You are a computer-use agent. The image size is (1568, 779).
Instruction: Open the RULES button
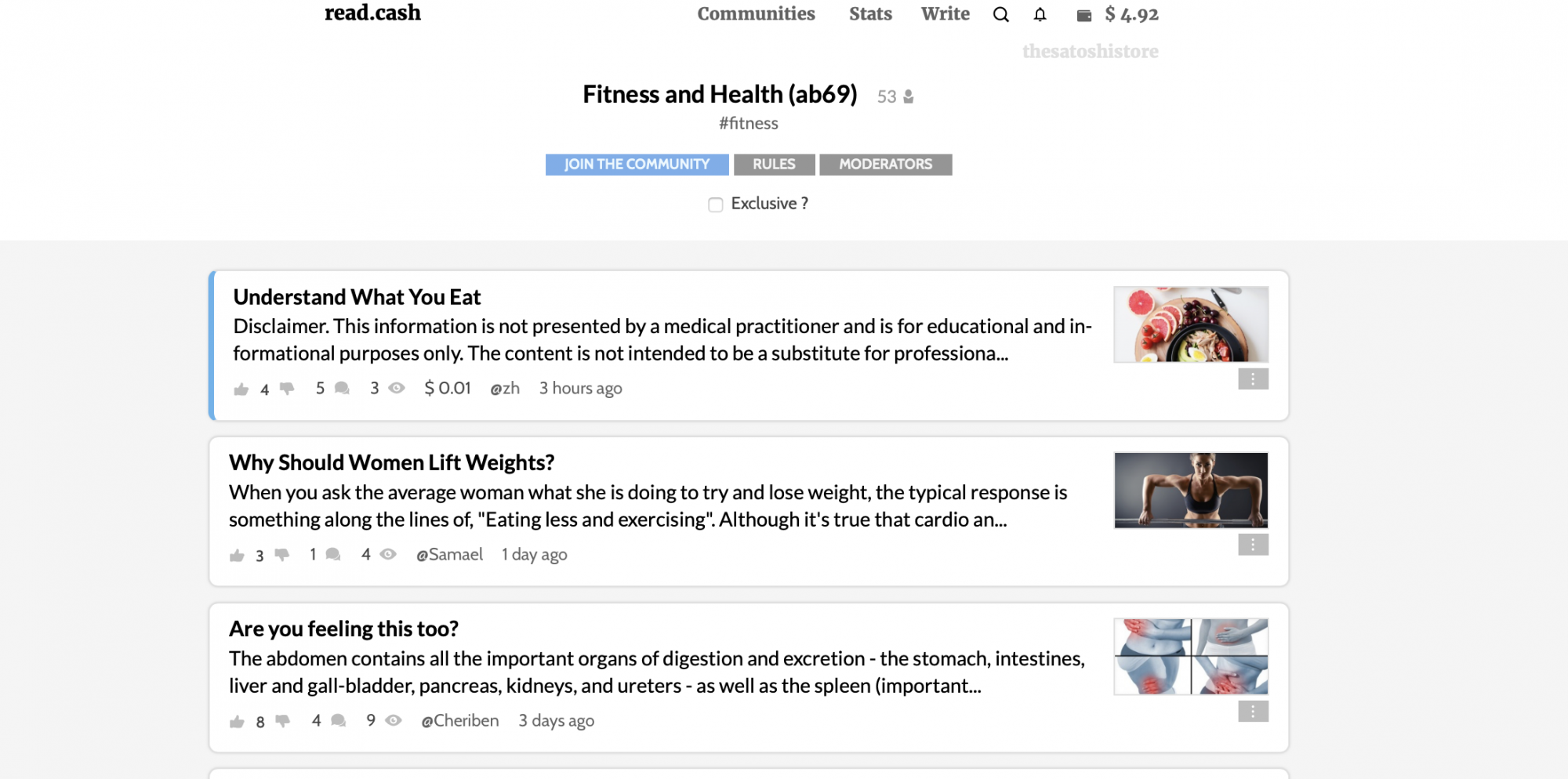(x=774, y=165)
